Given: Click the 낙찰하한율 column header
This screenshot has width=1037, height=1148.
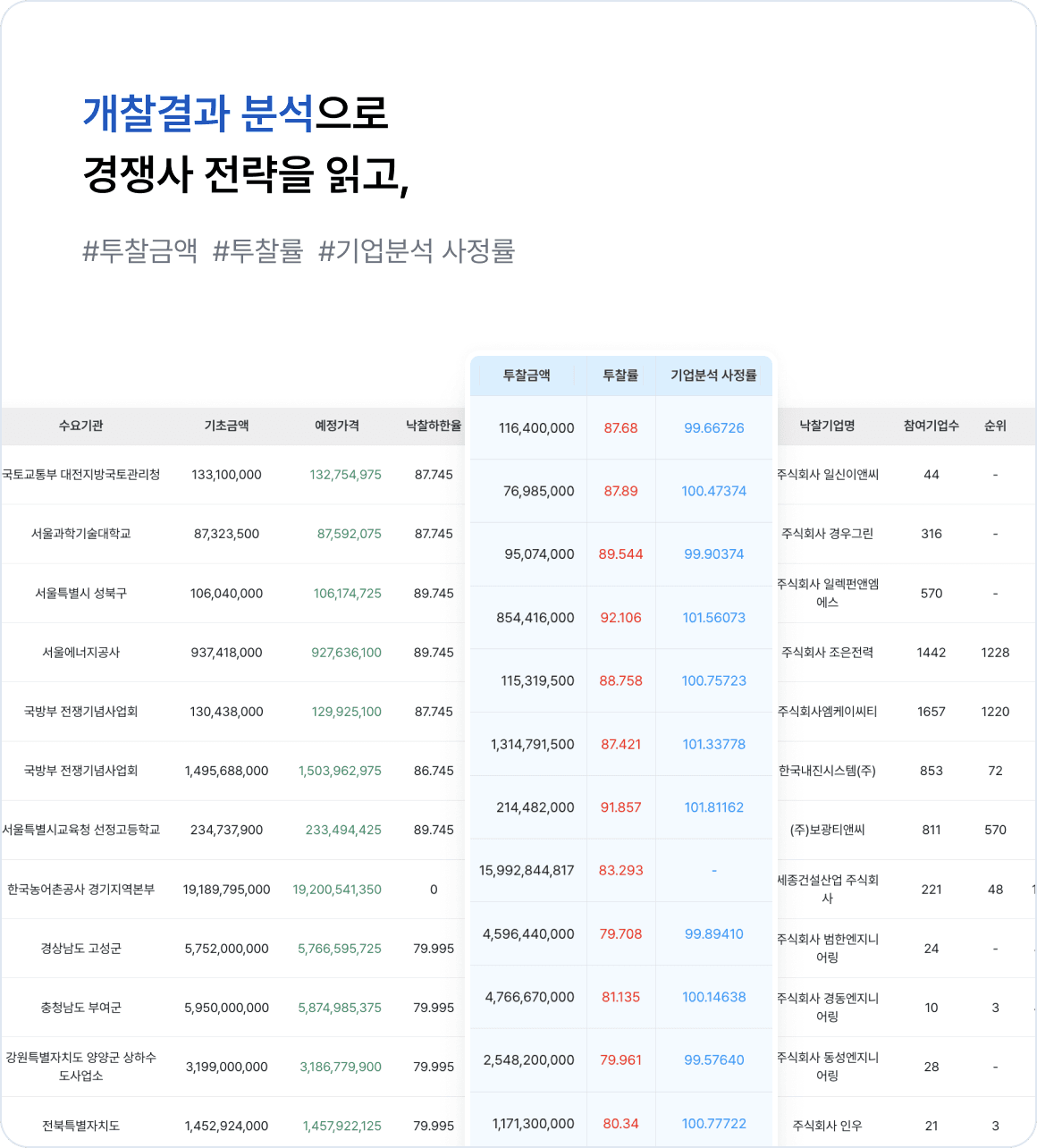Looking at the screenshot, I should (435, 426).
